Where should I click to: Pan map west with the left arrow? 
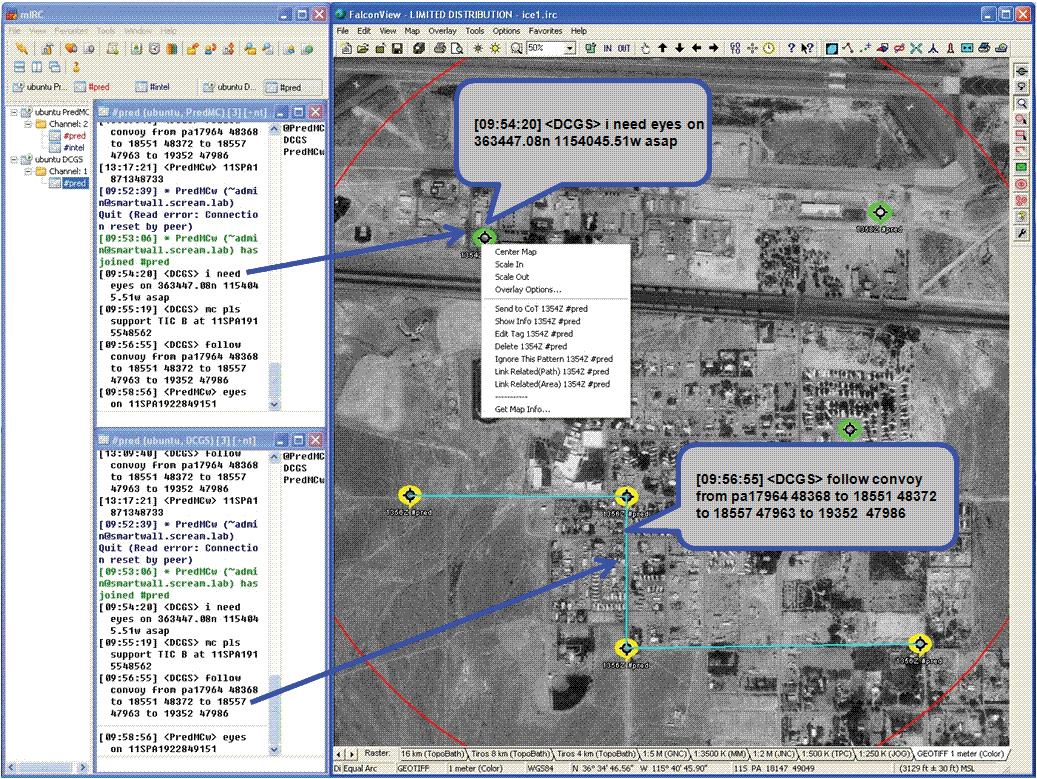[x=696, y=48]
